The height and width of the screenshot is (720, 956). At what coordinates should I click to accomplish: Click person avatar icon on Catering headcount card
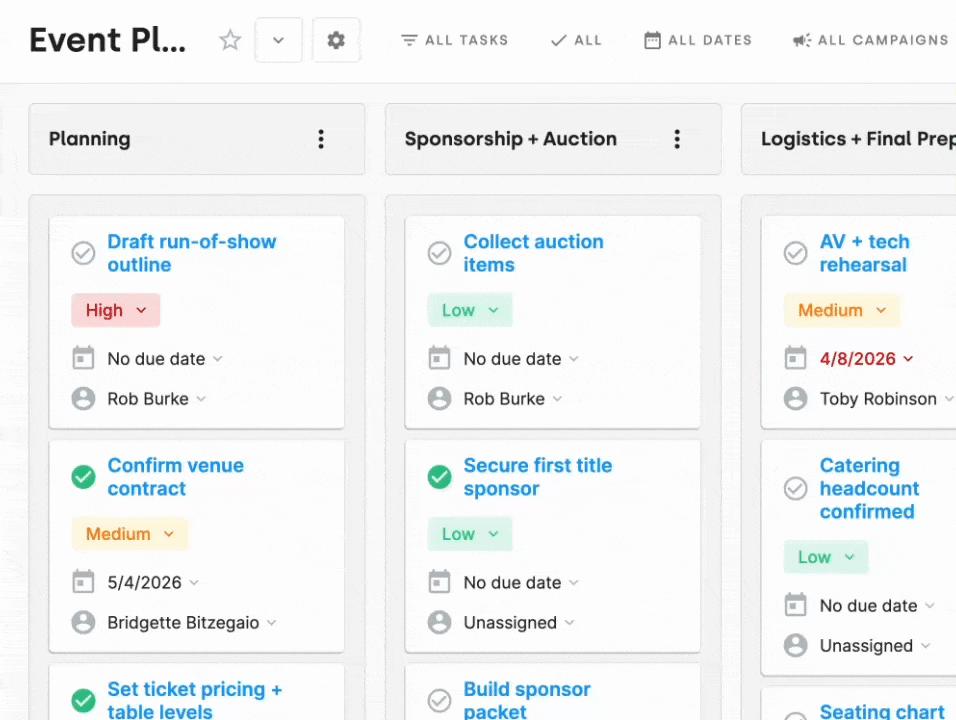point(796,646)
